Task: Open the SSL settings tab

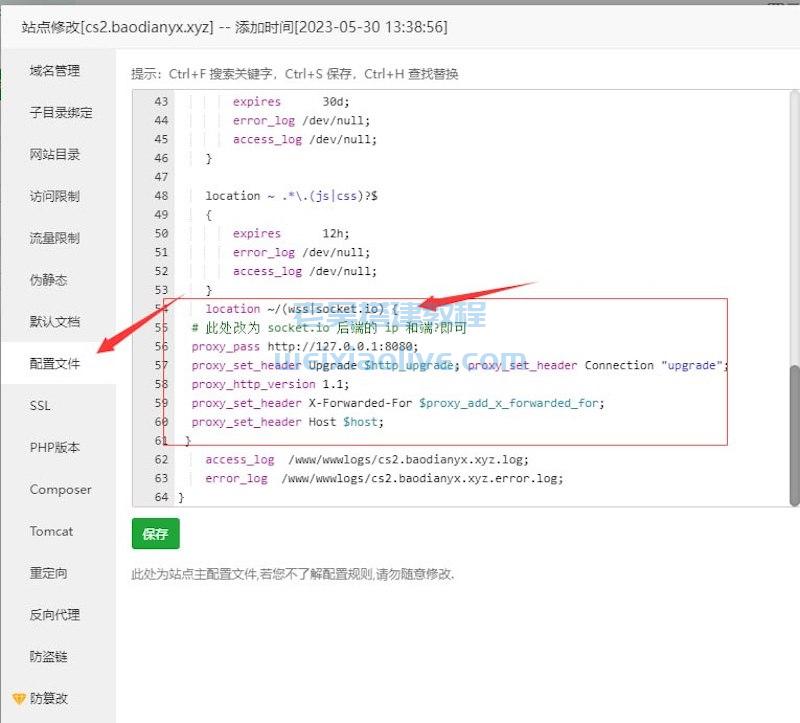Action: tap(40, 405)
